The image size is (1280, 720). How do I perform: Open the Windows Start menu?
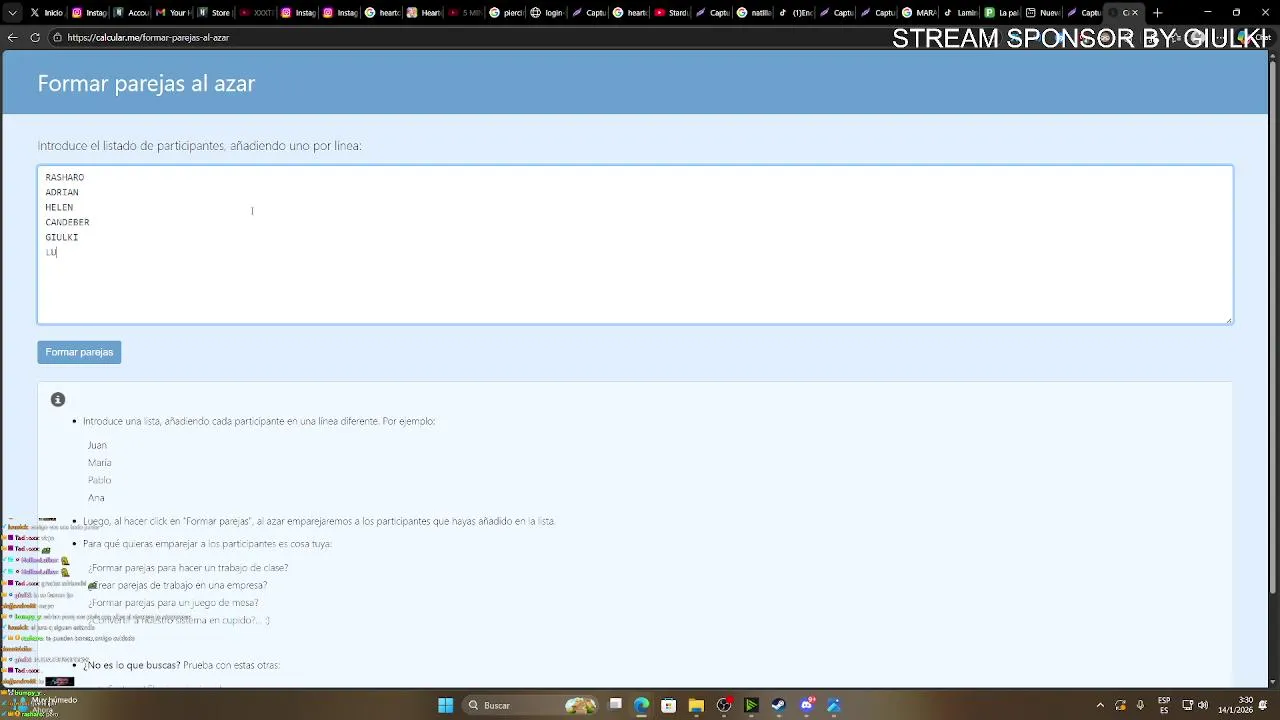(x=445, y=705)
